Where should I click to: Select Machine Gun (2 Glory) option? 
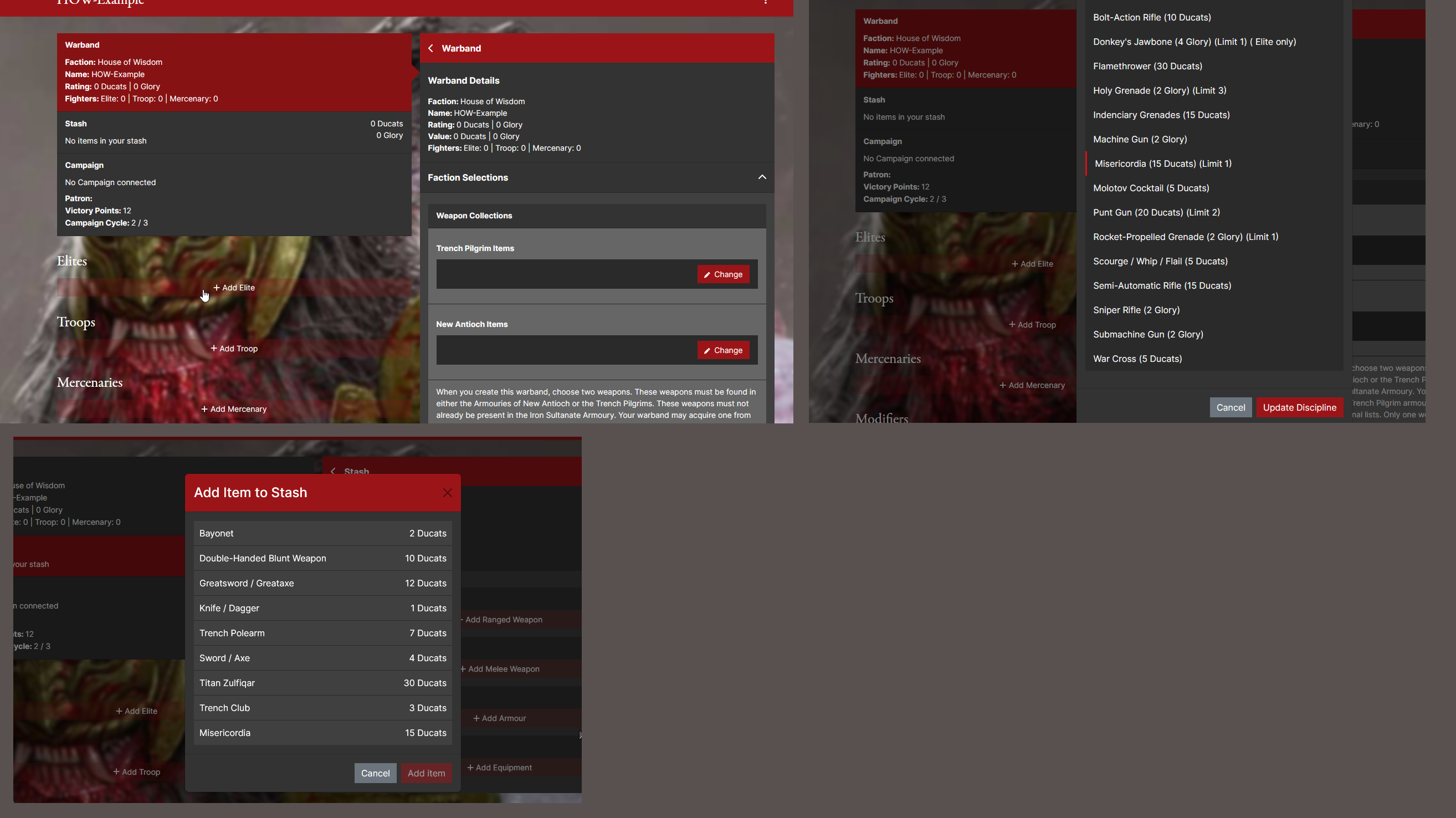pyautogui.click(x=1213, y=139)
